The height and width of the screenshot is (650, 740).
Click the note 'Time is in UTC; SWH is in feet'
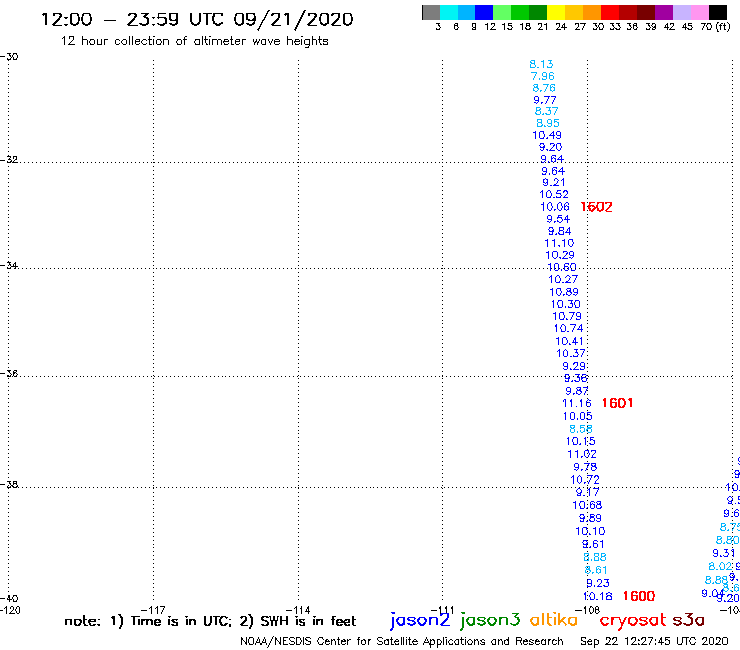210,621
